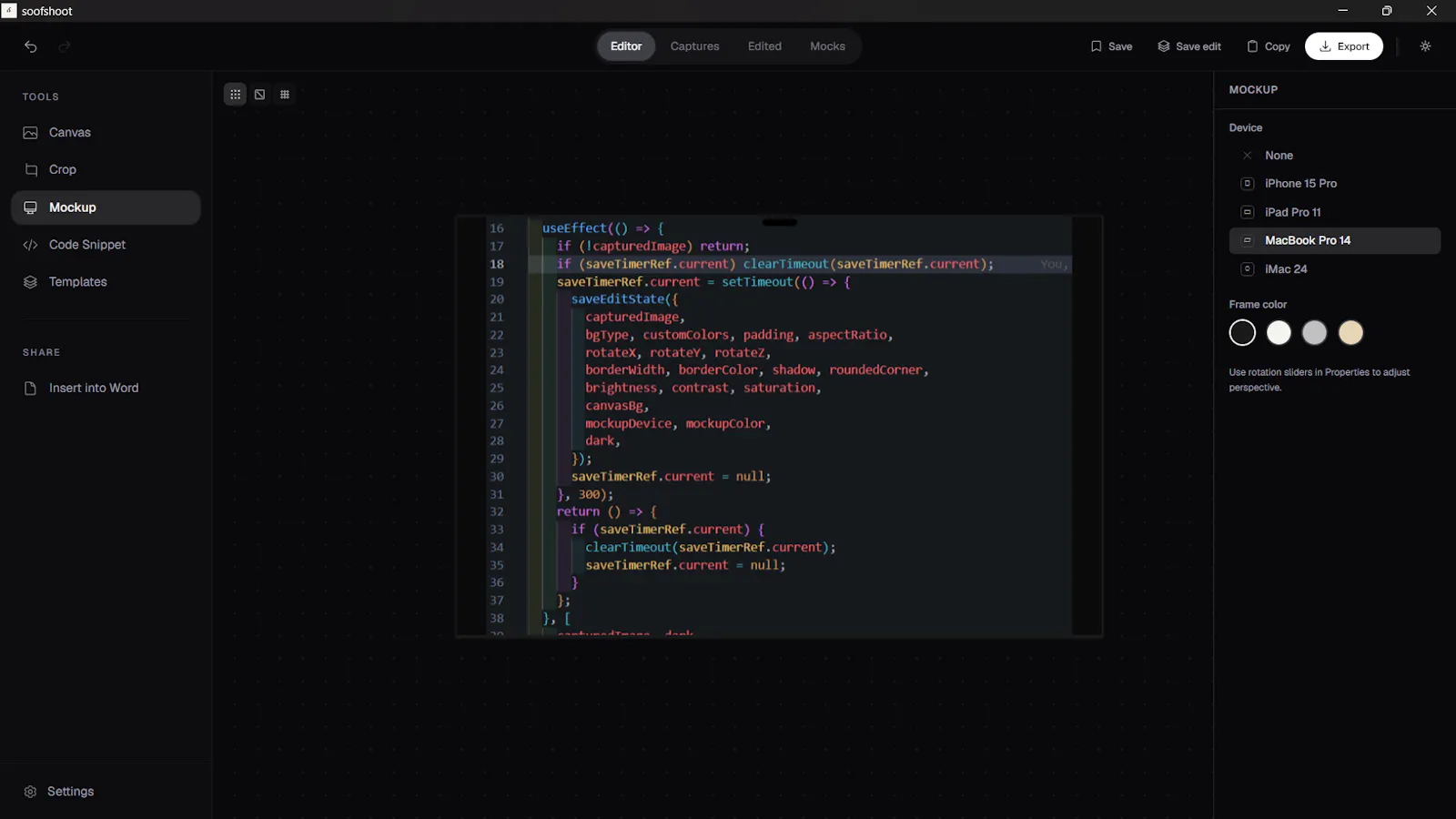Image resolution: width=1456 pixels, height=819 pixels.
Task: Copy the image with Copy button
Action: pyautogui.click(x=1269, y=46)
